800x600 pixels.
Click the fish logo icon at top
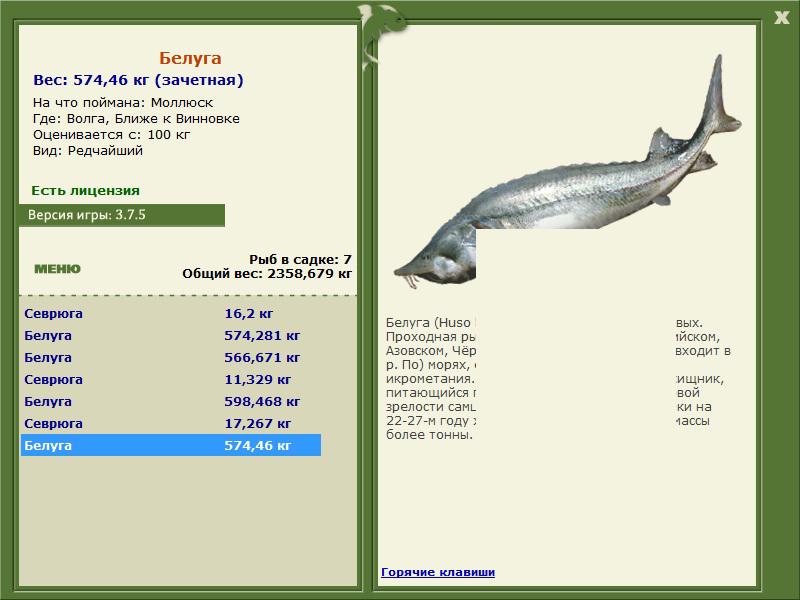[x=382, y=35]
